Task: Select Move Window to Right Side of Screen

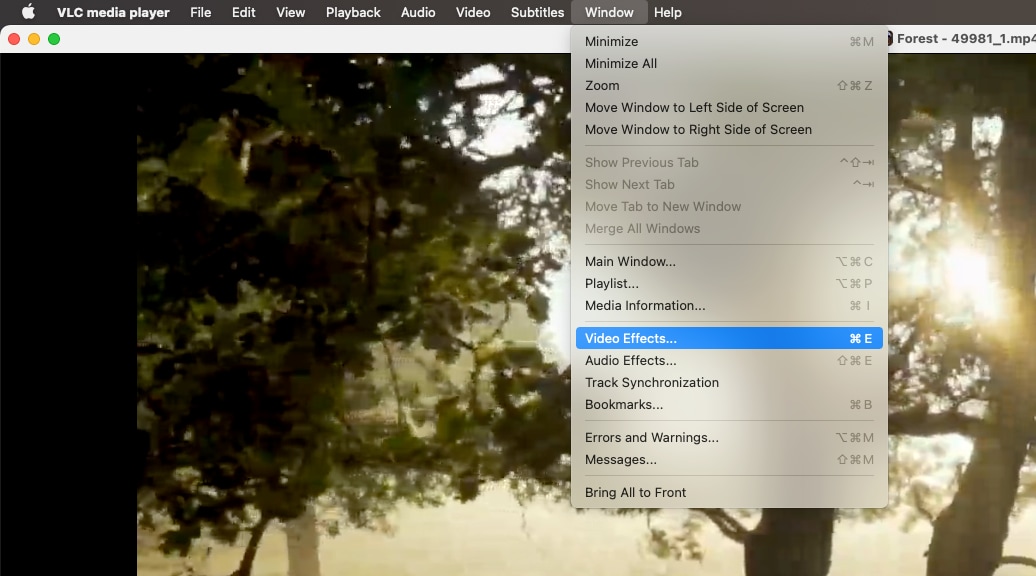Action: click(x=729, y=129)
